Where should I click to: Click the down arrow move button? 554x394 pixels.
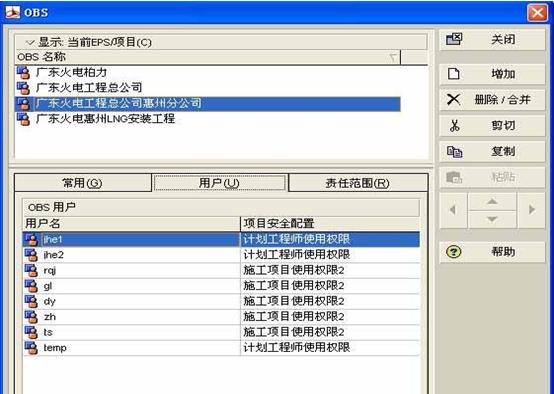click(492, 219)
